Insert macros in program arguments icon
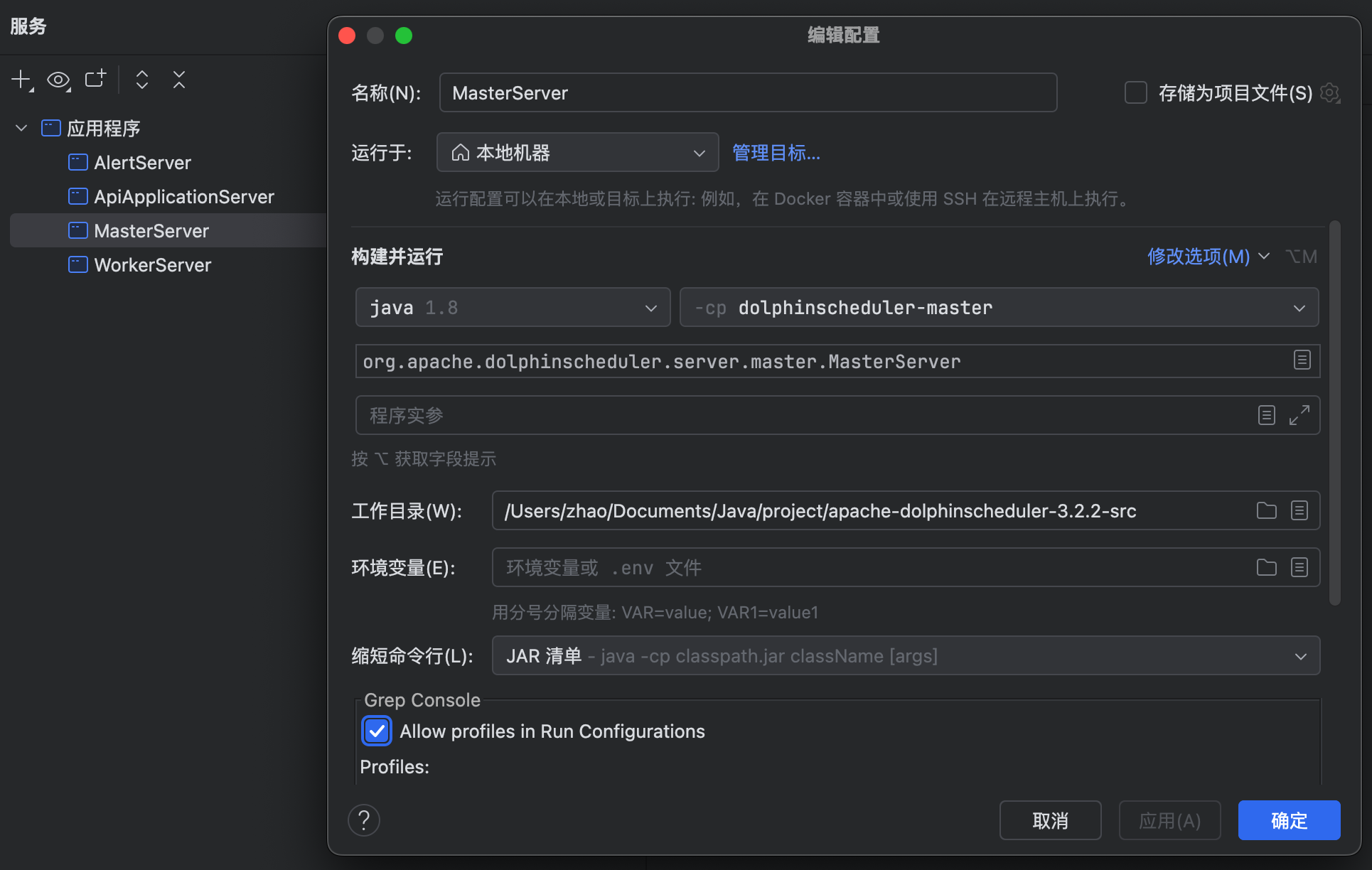1372x870 pixels. click(1266, 415)
